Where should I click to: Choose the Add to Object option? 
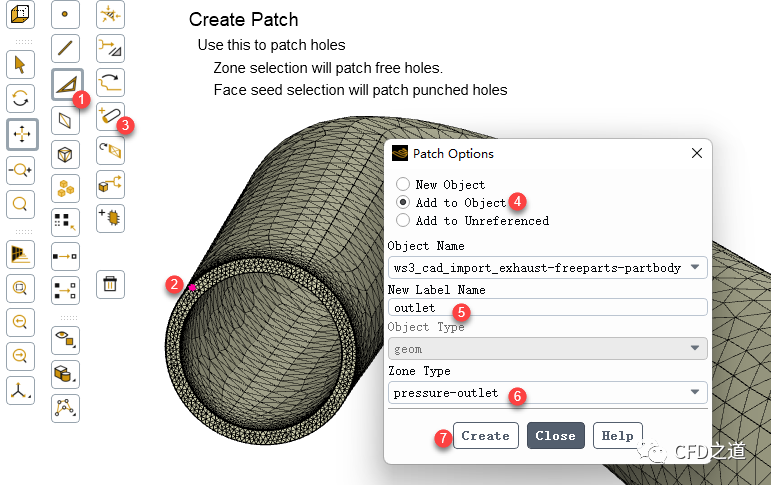coord(403,202)
